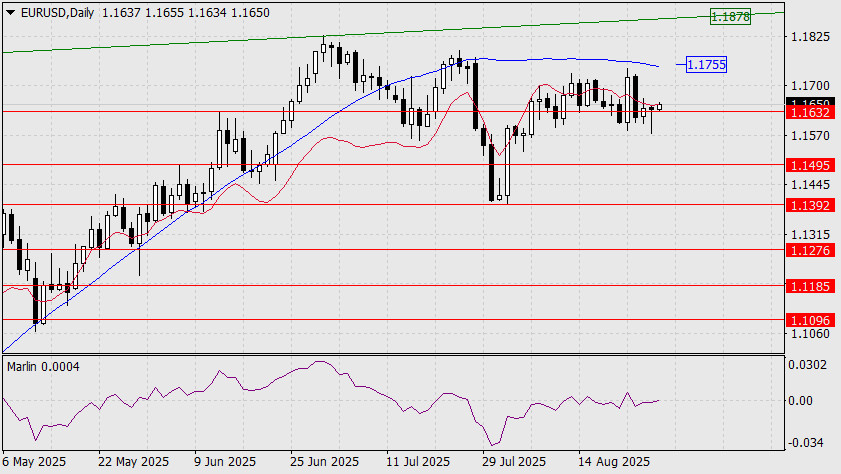Click the OHLC values 1.1637 1.1655 1.1634 1.1650
Viewport: 841px width, 474px height.
tap(186, 13)
